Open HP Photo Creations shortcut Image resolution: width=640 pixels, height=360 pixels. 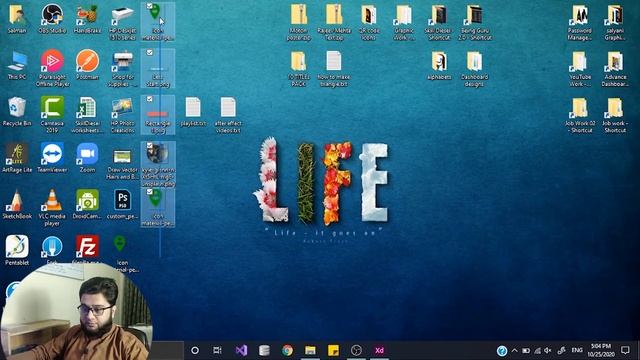pos(122,115)
